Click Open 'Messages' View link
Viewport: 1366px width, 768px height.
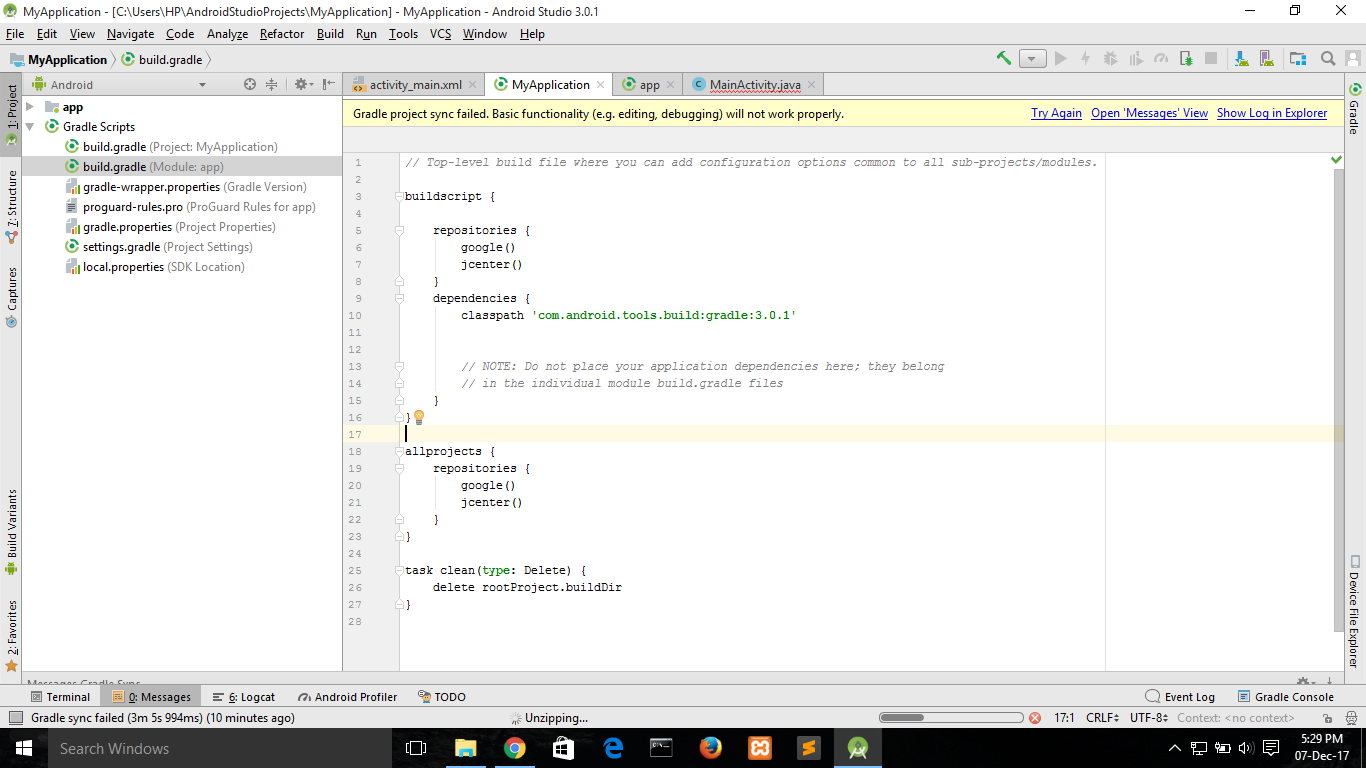tap(1149, 113)
